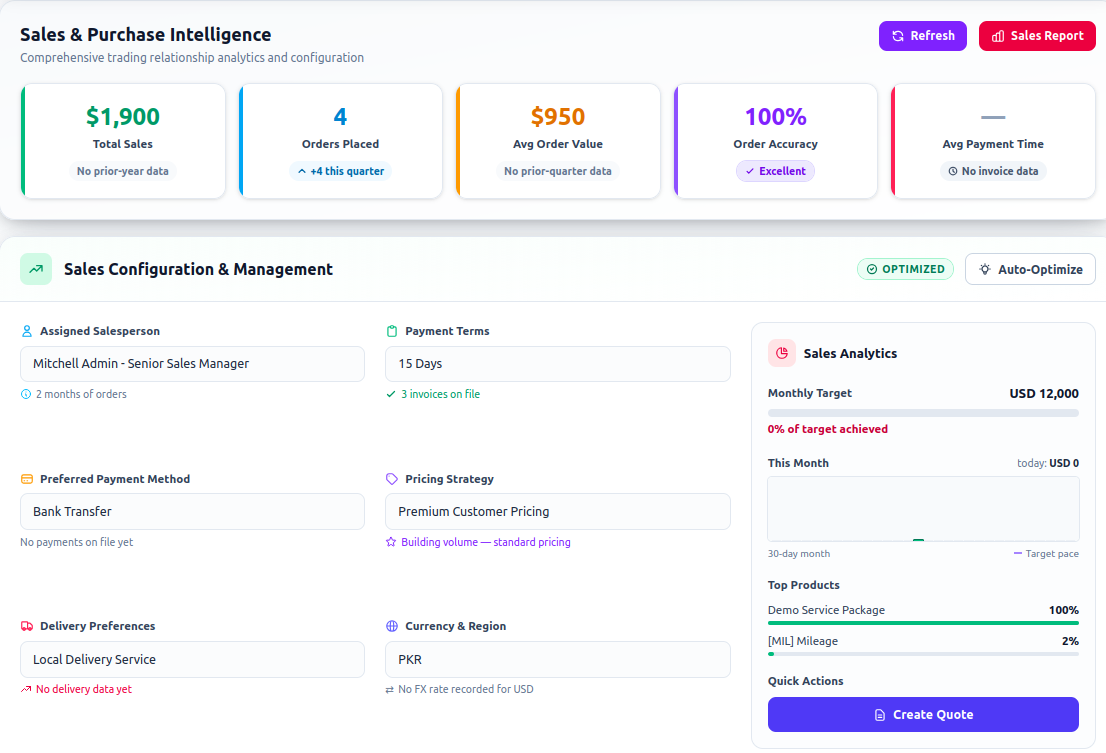Click the Create Quote button

coord(923,714)
